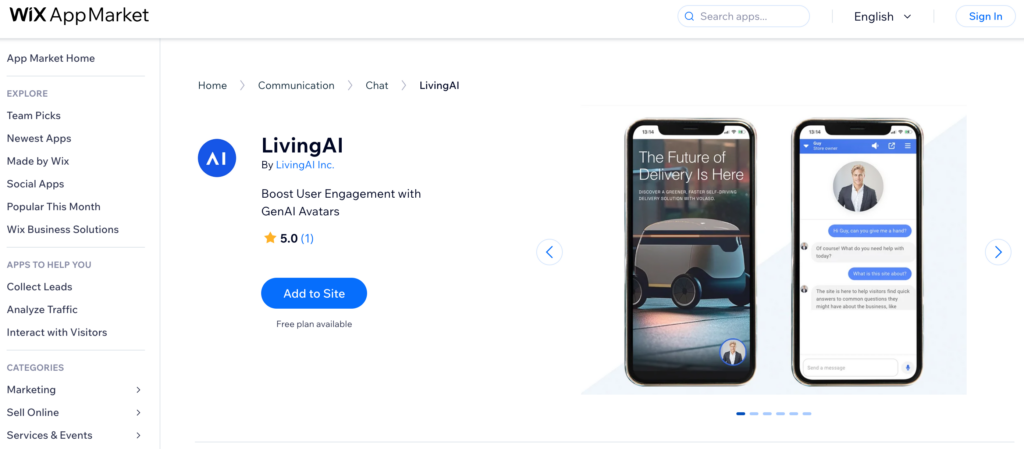1024x449 pixels.
Task: Click the Add to Site button
Action: point(314,294)
